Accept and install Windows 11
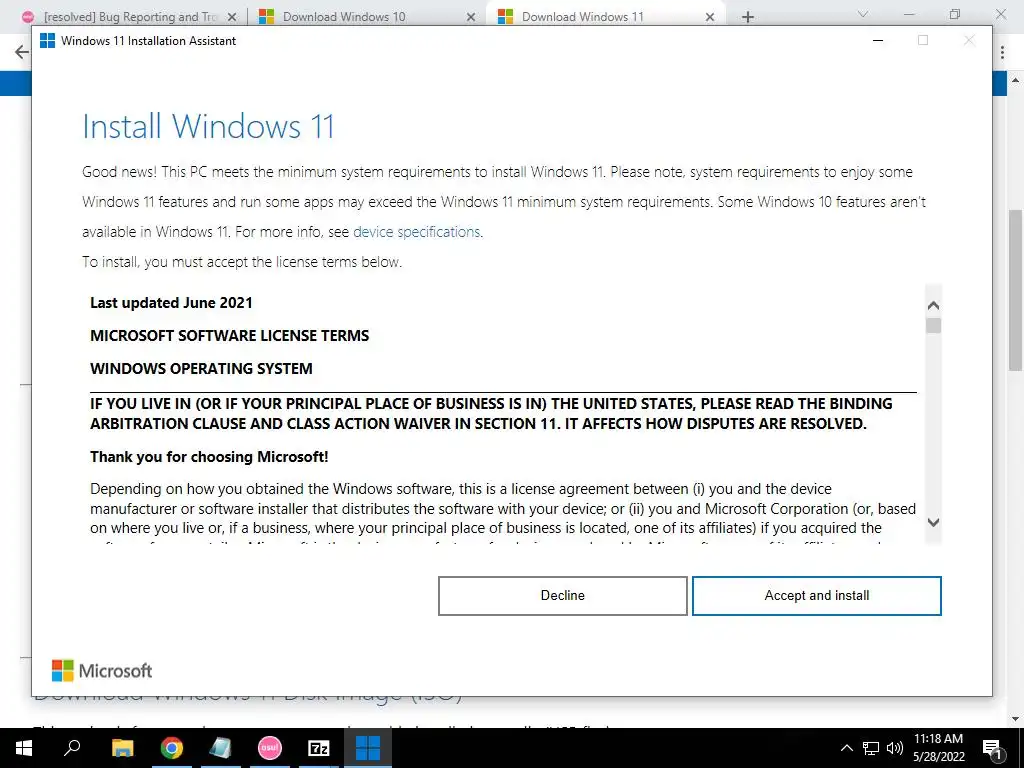Viewport: 1024px width, 768px height. [816, 596]
